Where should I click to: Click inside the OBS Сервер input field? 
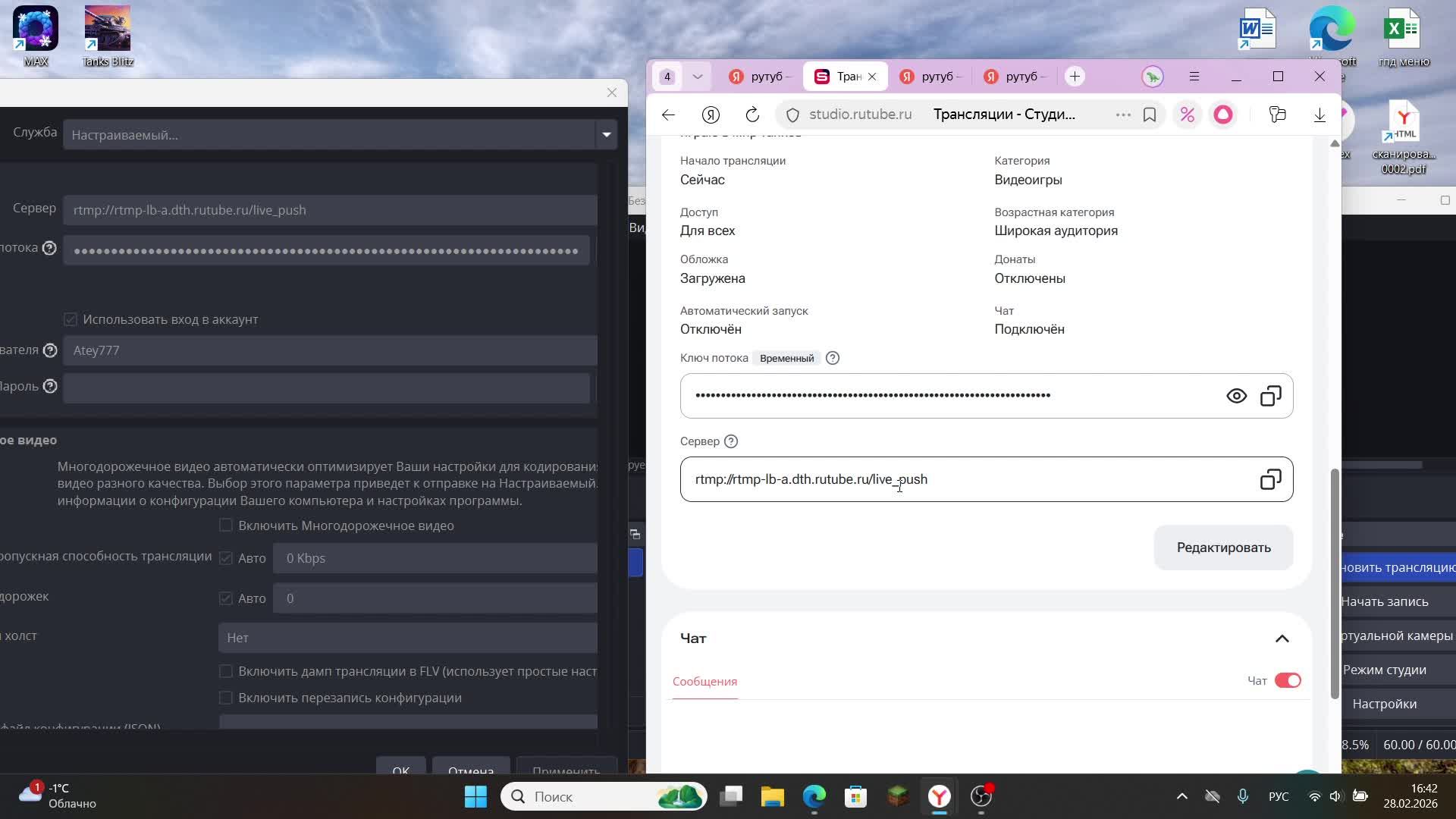coord(330,210)
